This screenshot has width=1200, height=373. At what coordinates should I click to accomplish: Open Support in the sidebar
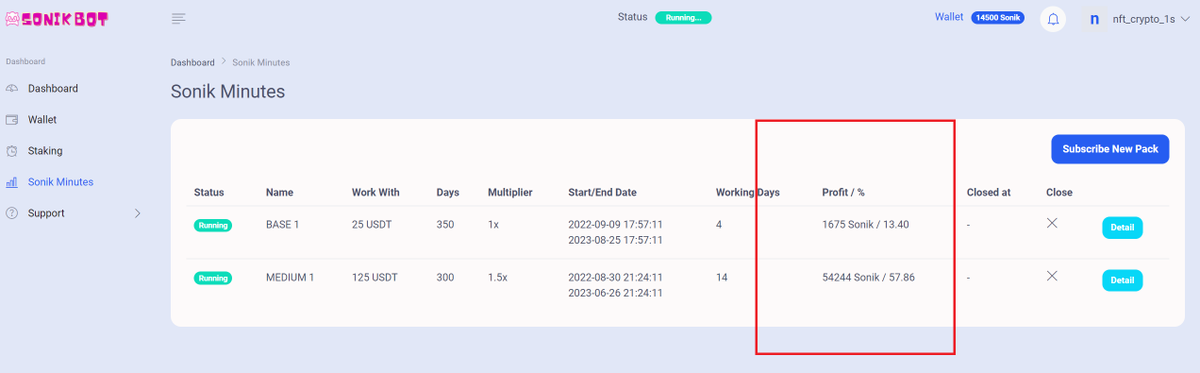pos(46,213)
